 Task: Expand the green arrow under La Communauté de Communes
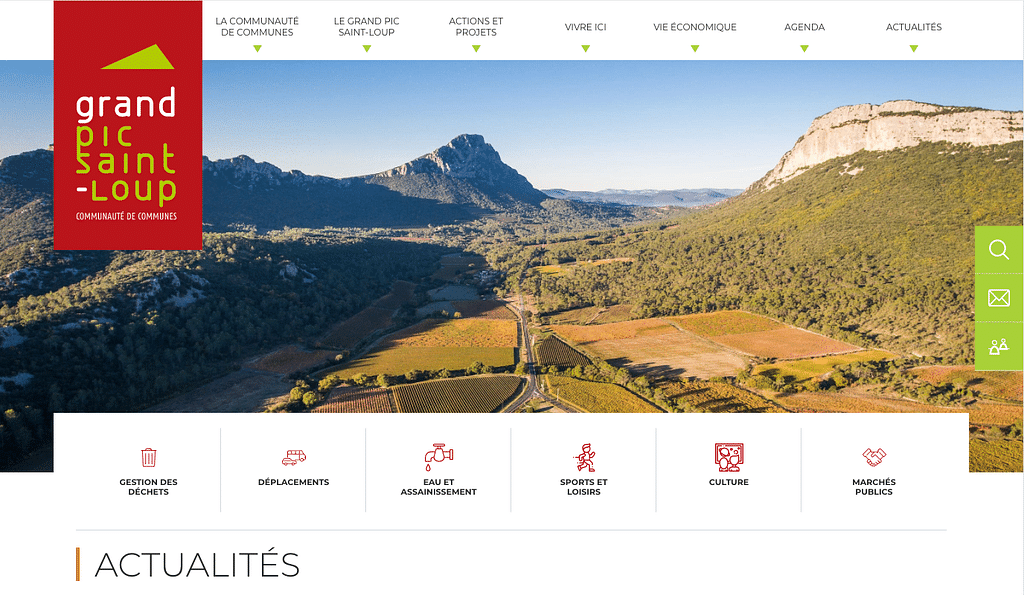[x=257, y=48]
